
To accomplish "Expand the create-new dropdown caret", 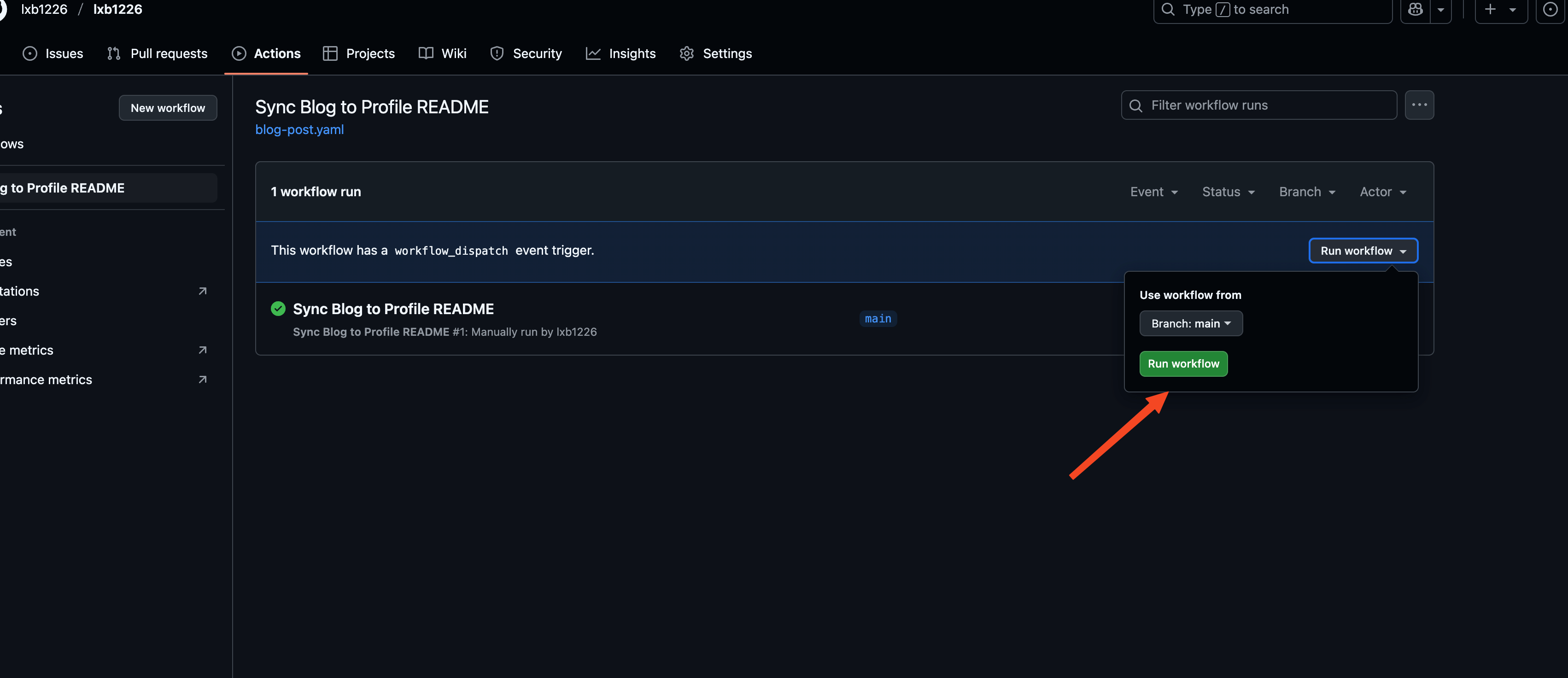I will (1513, 10).
